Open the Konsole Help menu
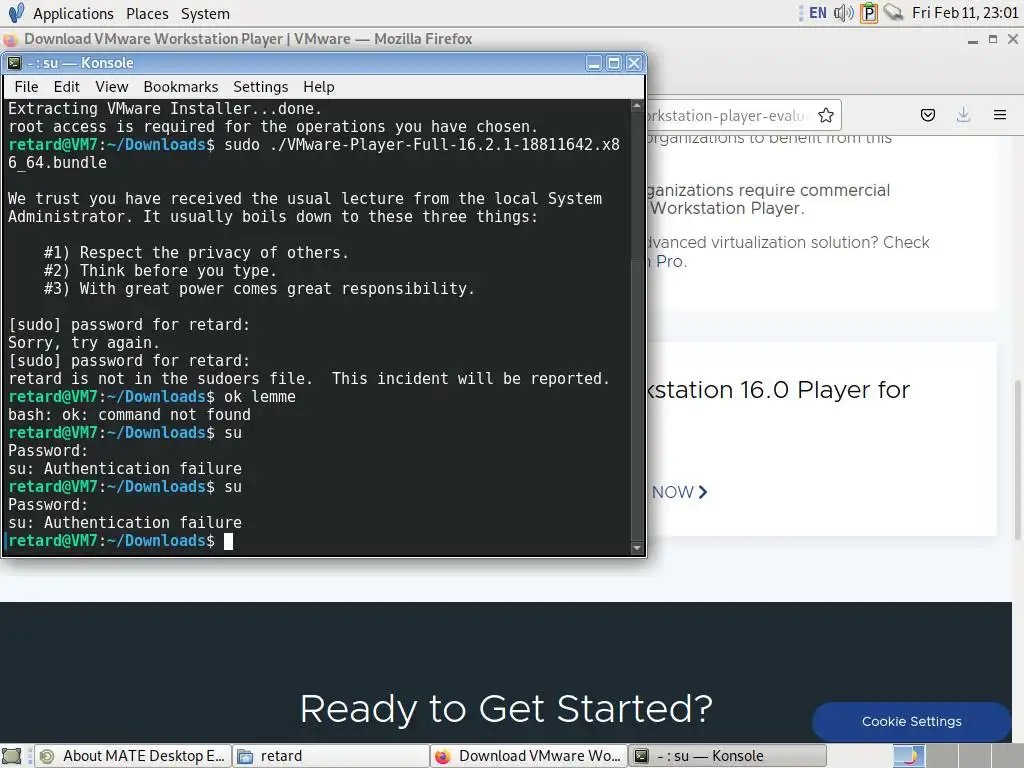This screenshot has height=768, width=1024. tap(319, 87)
